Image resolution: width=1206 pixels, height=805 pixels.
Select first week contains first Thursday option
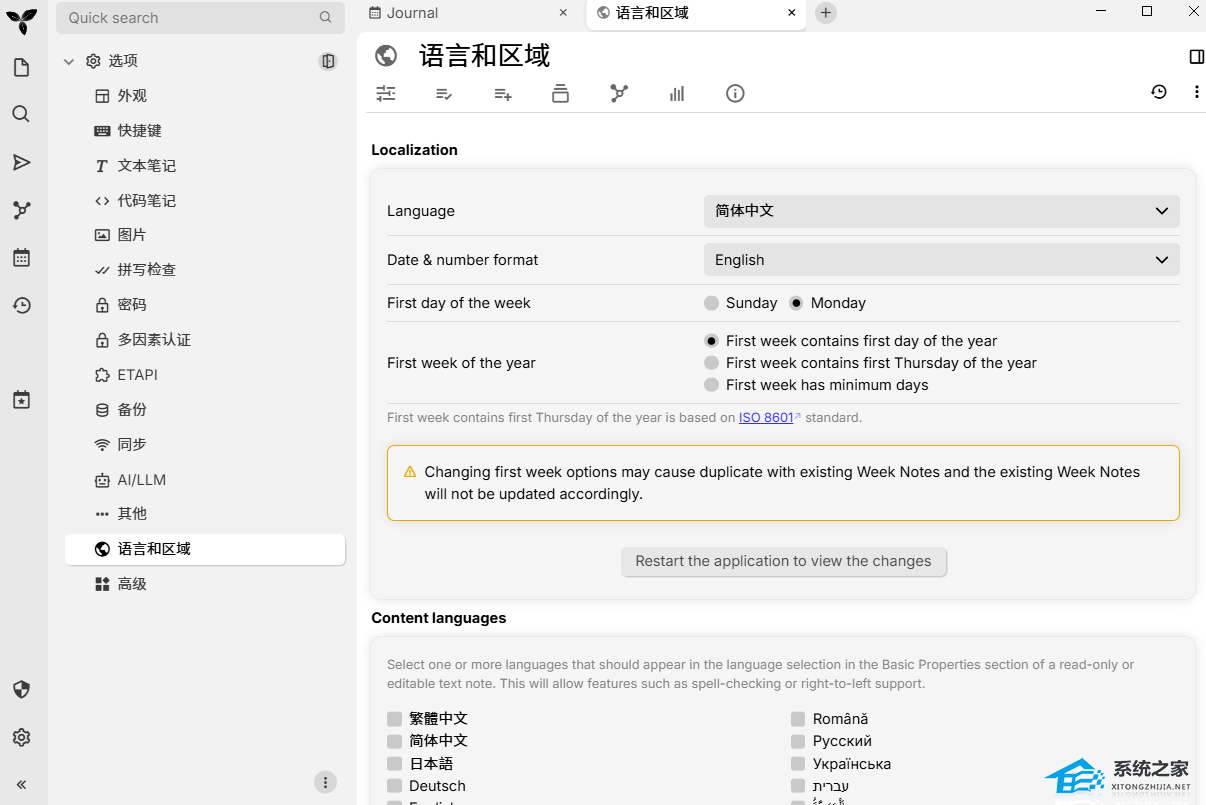coord(712,363)
